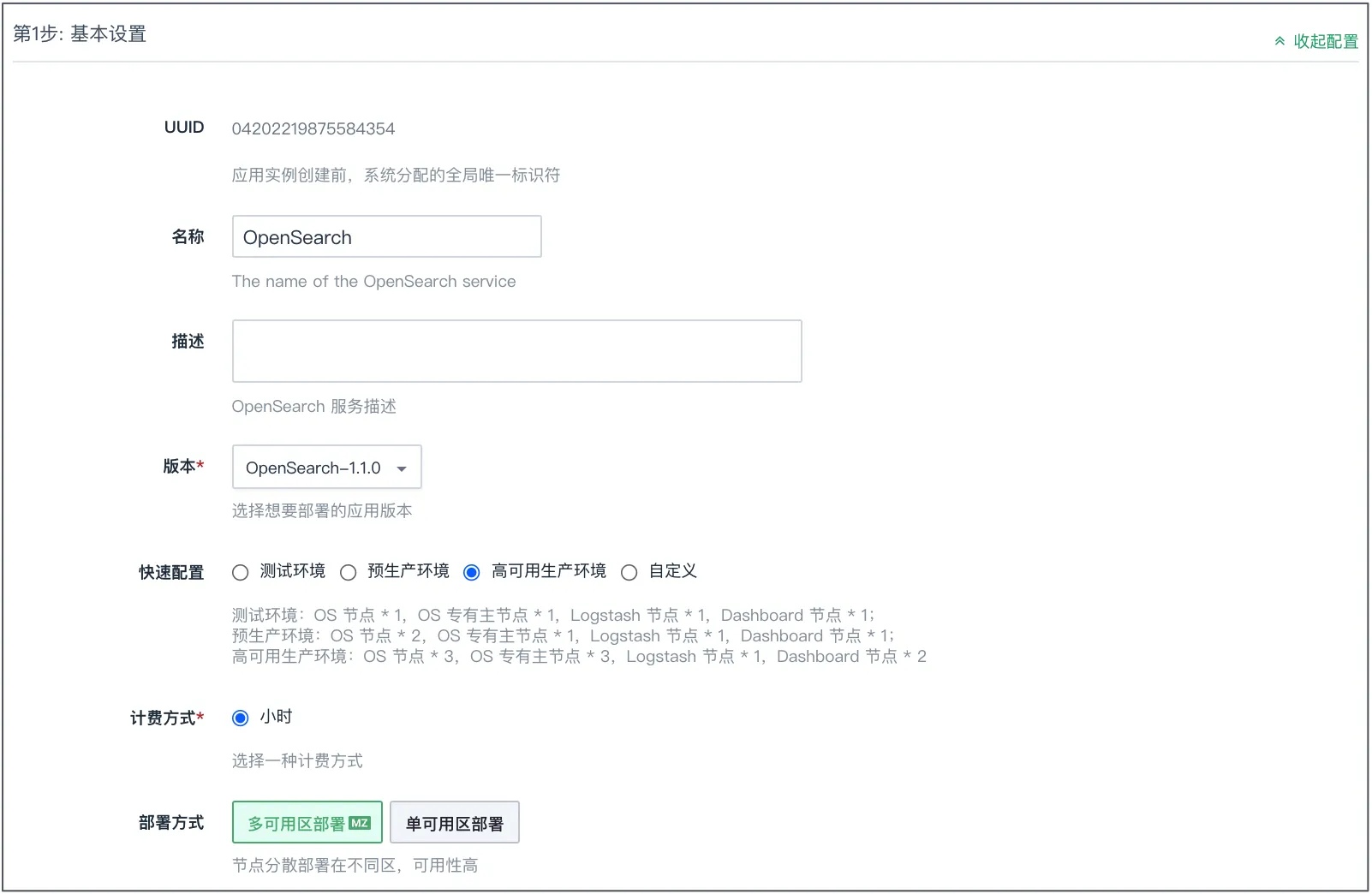Click the MZ badge on 多可用区部署
This screenshot has width=1372, height=894.
point(360,823)
